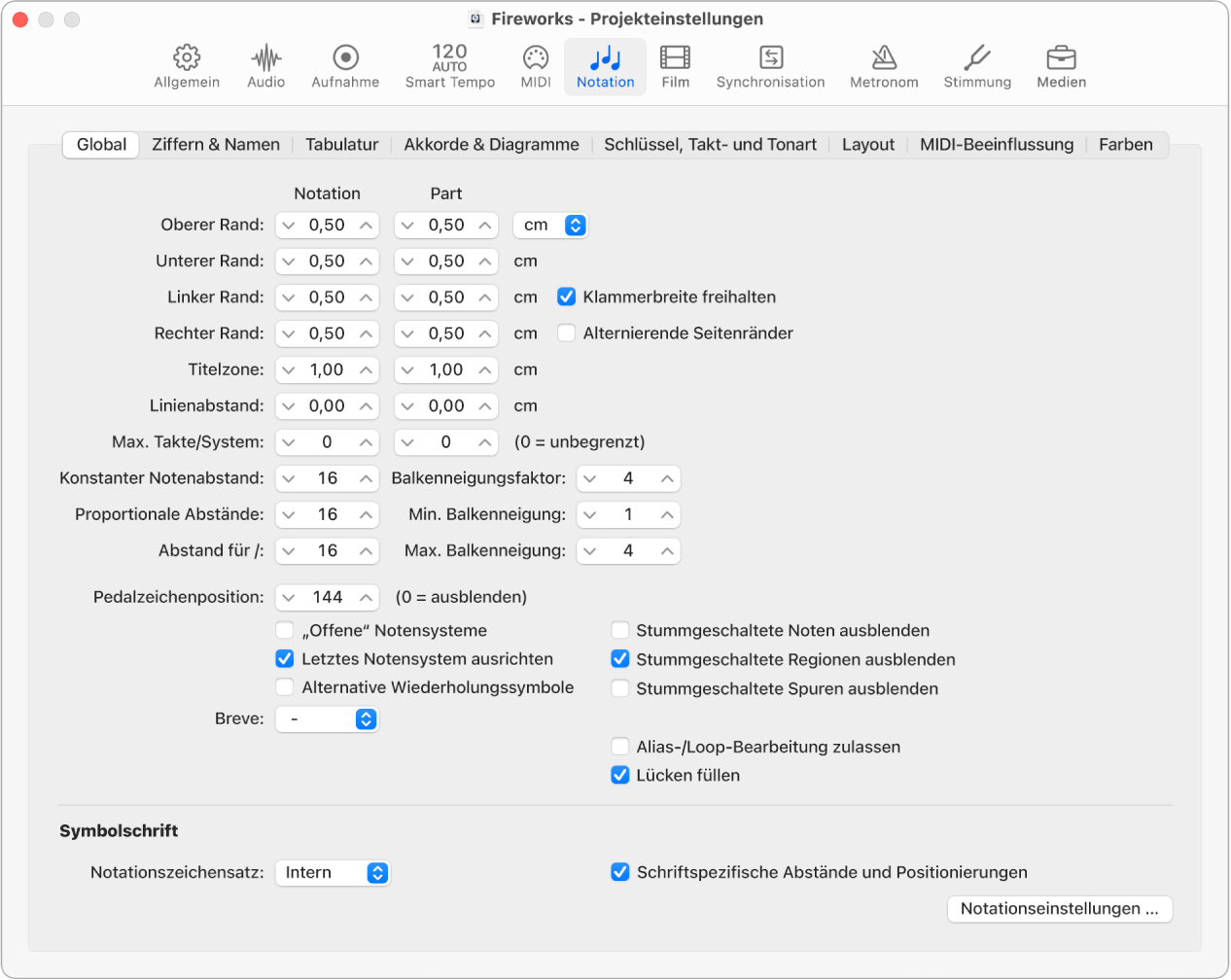Enable Stummgeschaltete Spuren ausblenden
Screen dimensions: 1231x980
coord(620,688)
